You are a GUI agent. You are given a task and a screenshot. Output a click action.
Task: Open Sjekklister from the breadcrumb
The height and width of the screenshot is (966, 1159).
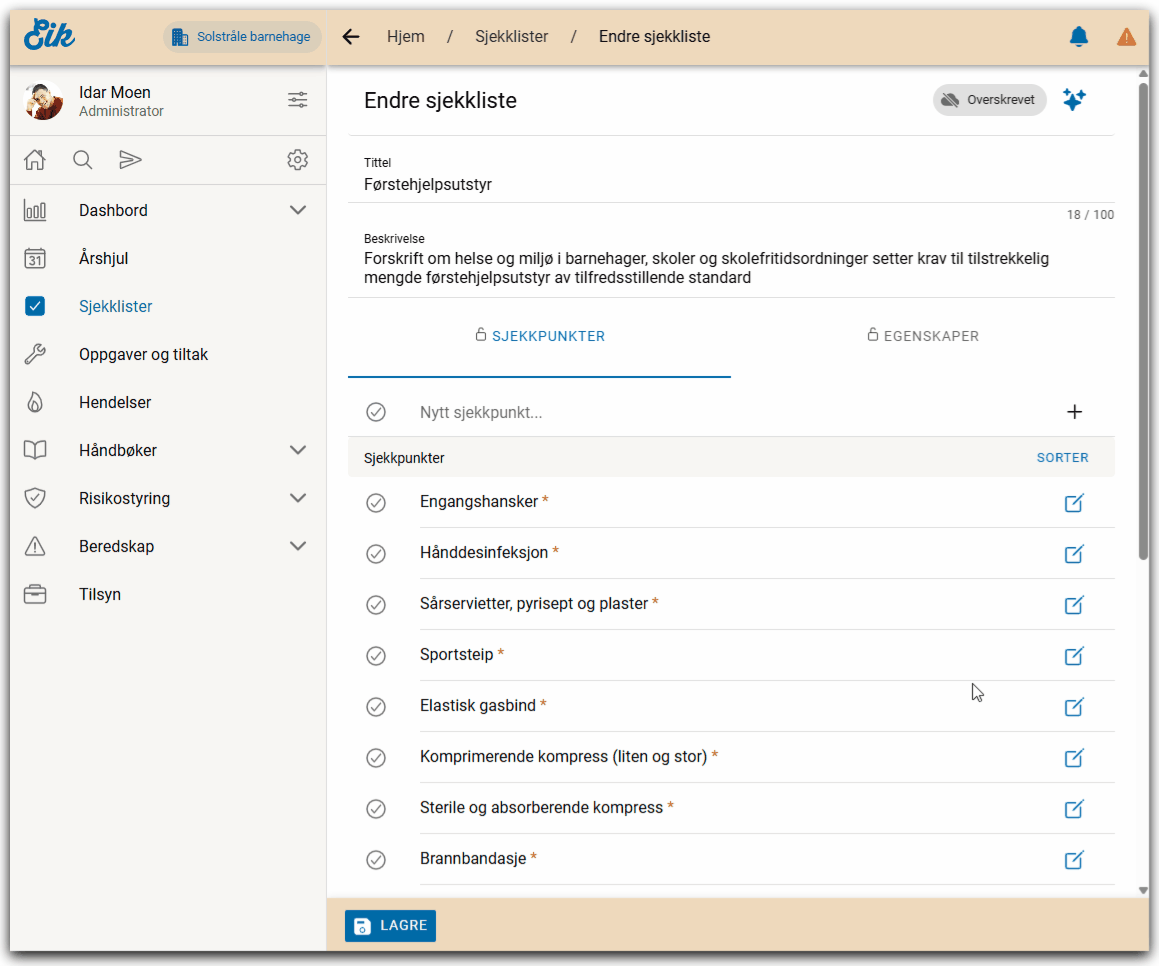pyautogui.click(x=511, y=36)
